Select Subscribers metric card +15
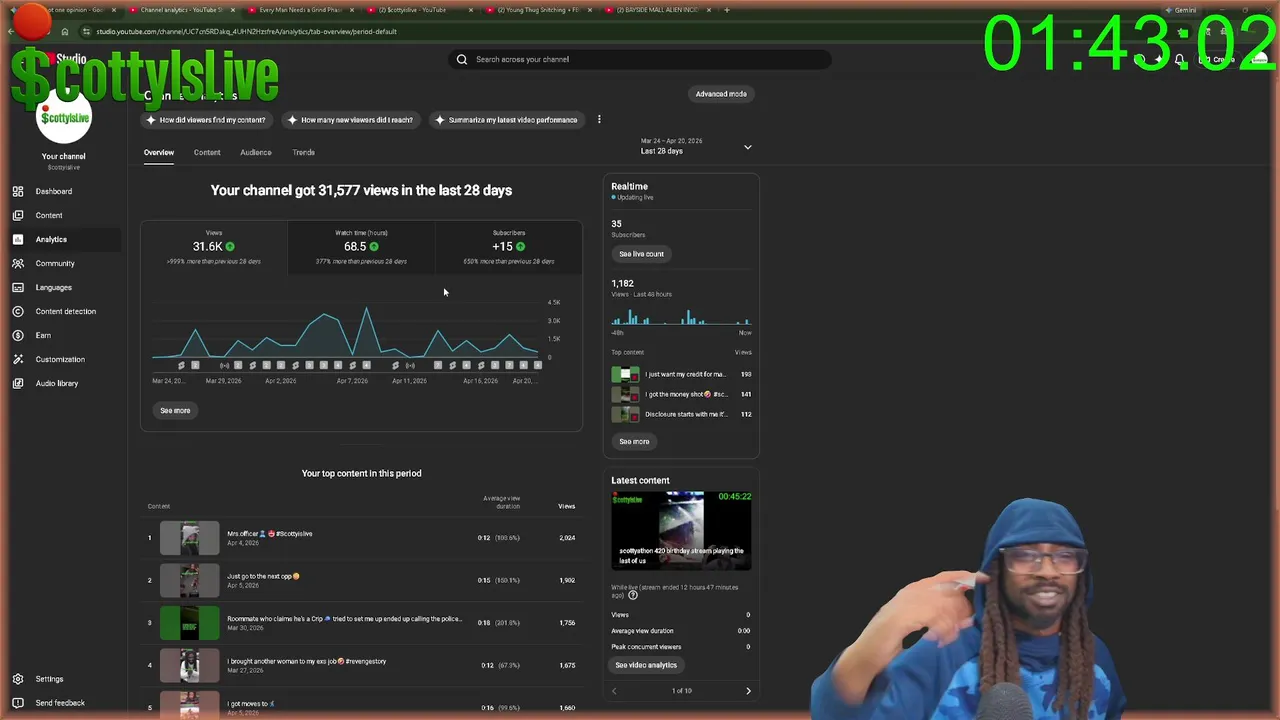The height and width of the screenshot is (720, 1280). pos(508,247)
